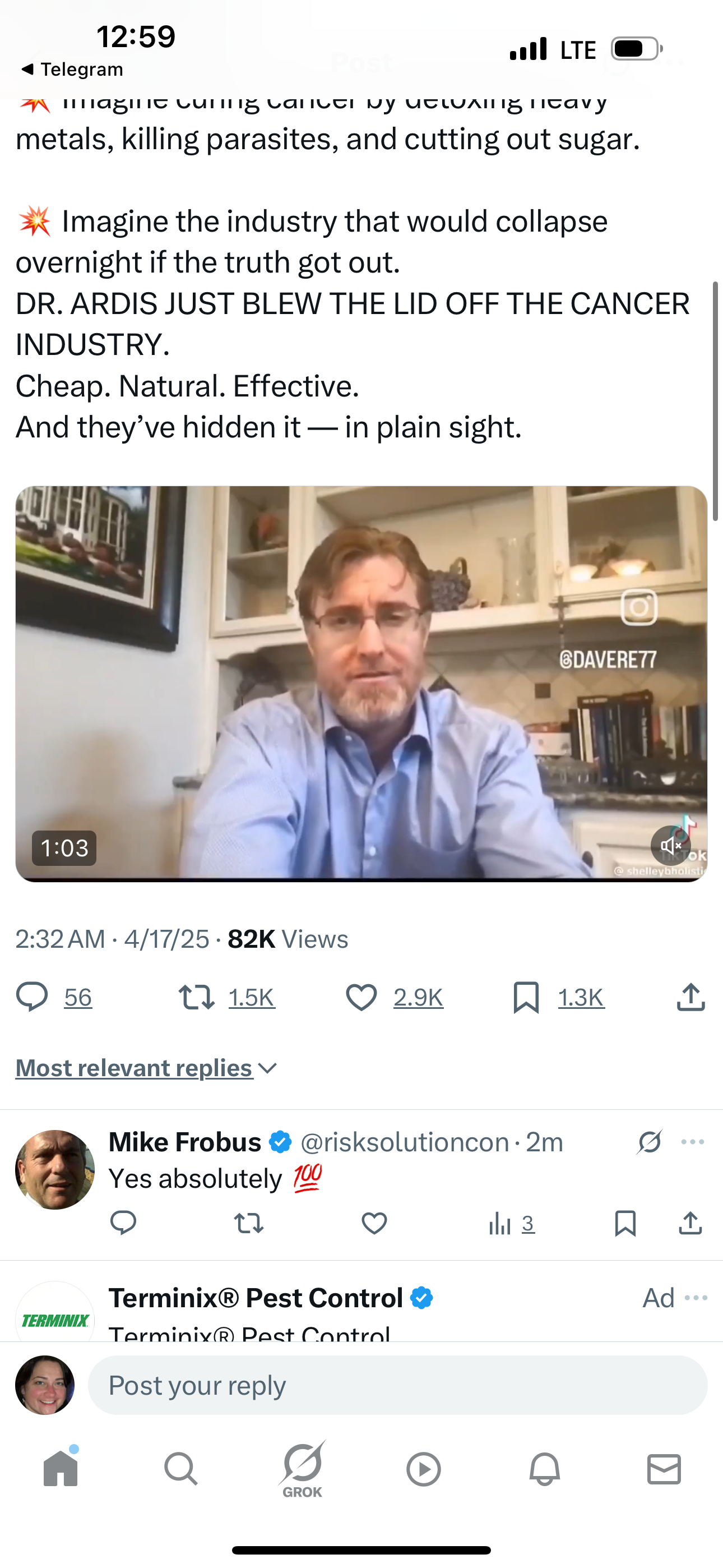Open the Notifications bell tab

tap(544, 1468)
